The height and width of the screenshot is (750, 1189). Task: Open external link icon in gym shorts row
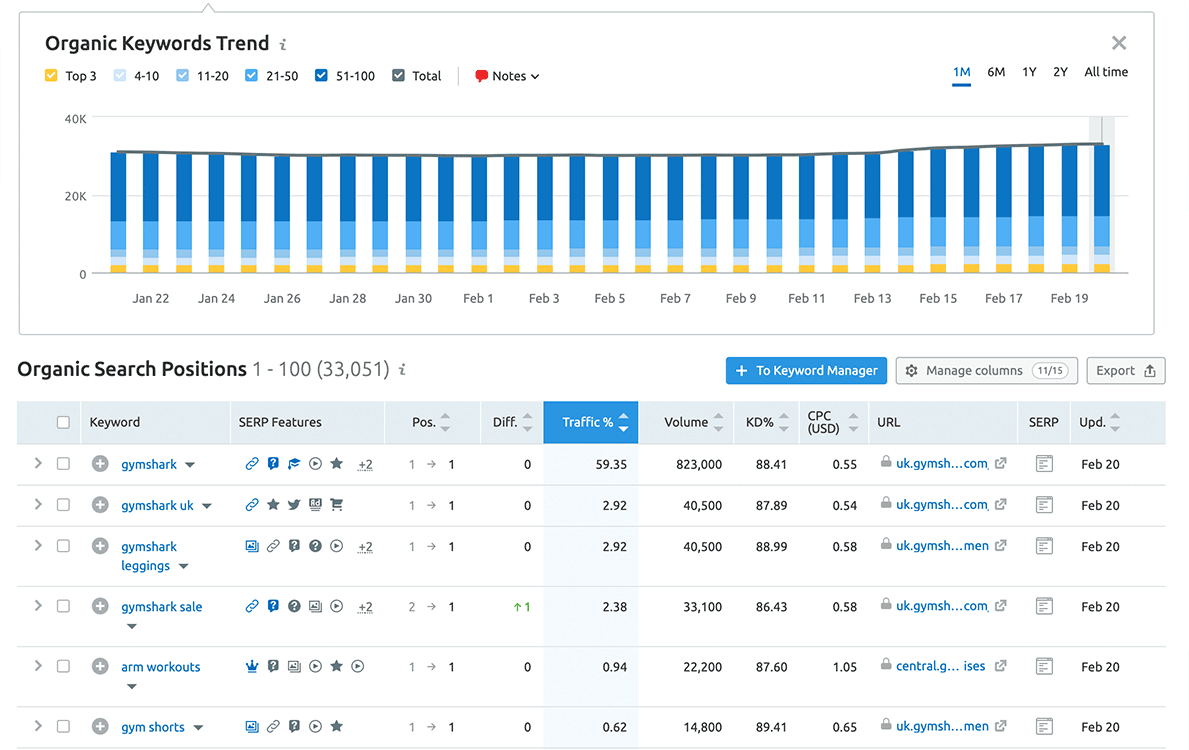(x=1000, y=726)
